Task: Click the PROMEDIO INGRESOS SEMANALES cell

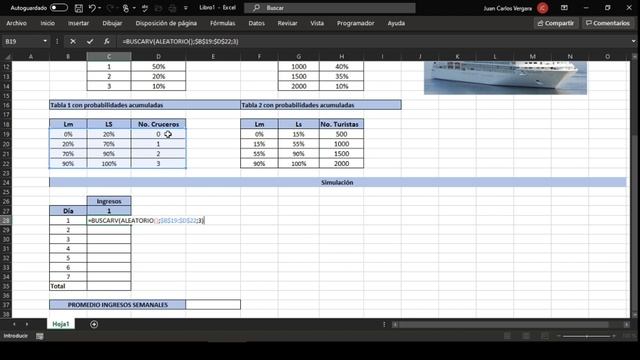Action: 118,305
